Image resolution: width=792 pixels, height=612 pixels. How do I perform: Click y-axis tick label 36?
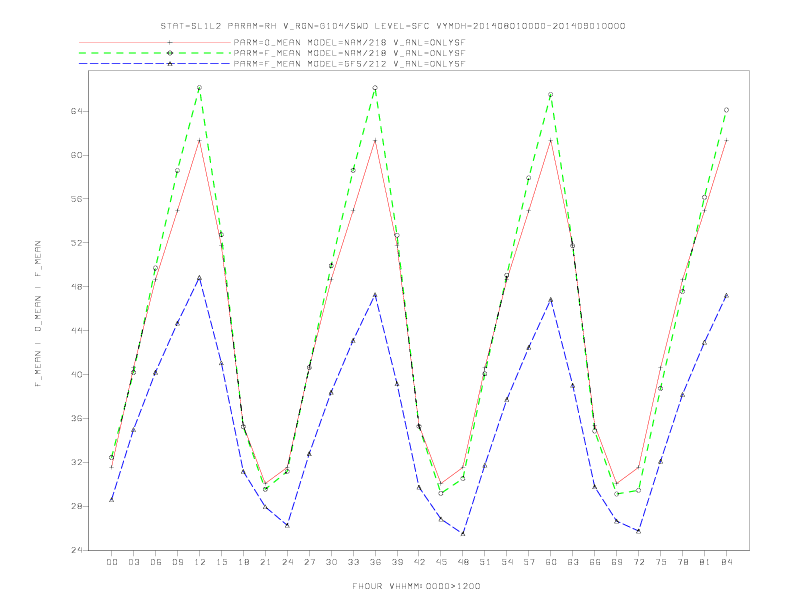click(76, 418)
